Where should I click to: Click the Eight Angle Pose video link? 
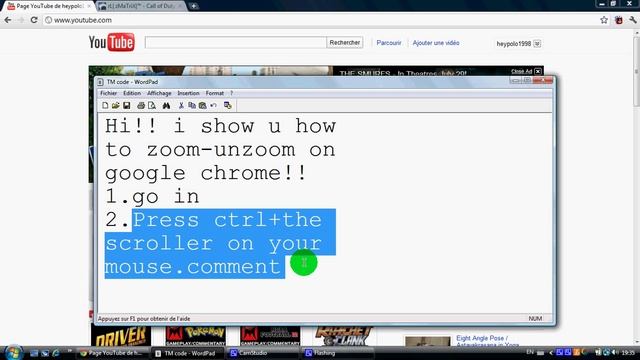pyautogui.click(x=482, y=338)
